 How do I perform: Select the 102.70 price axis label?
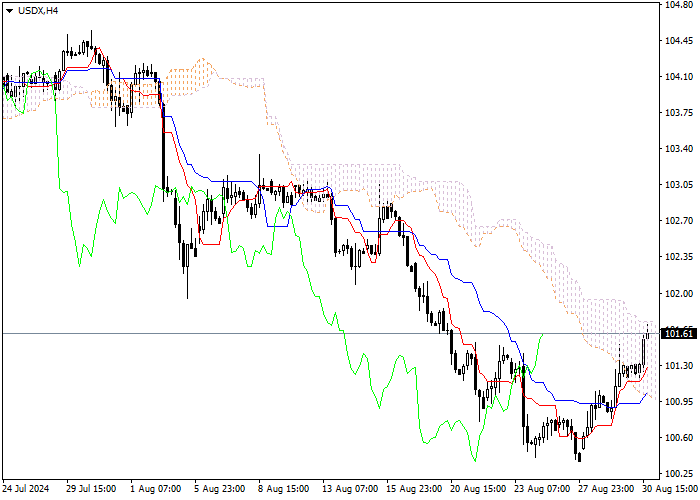tap(679, 221)
